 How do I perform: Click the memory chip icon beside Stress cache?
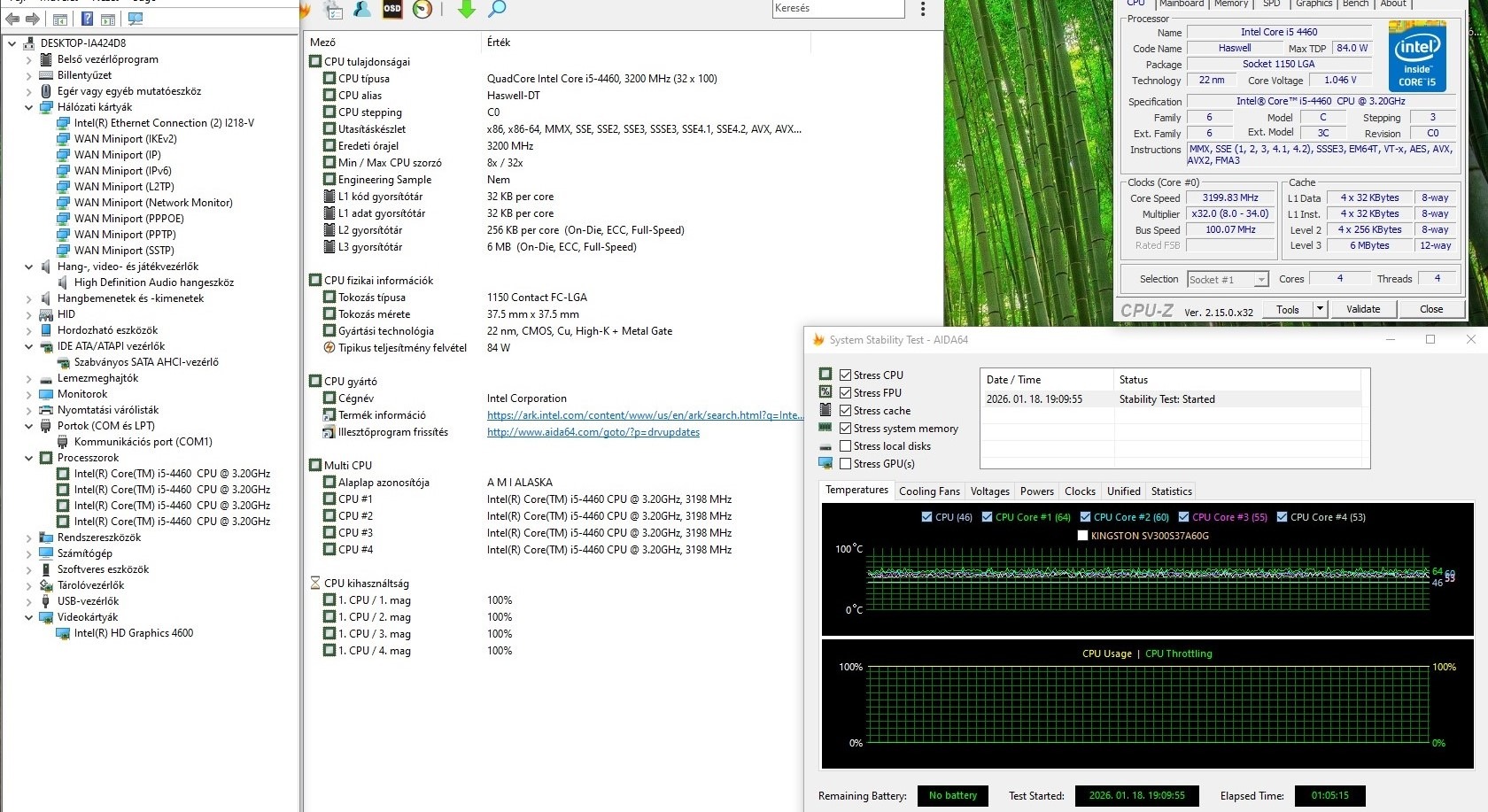coord(825,410)
